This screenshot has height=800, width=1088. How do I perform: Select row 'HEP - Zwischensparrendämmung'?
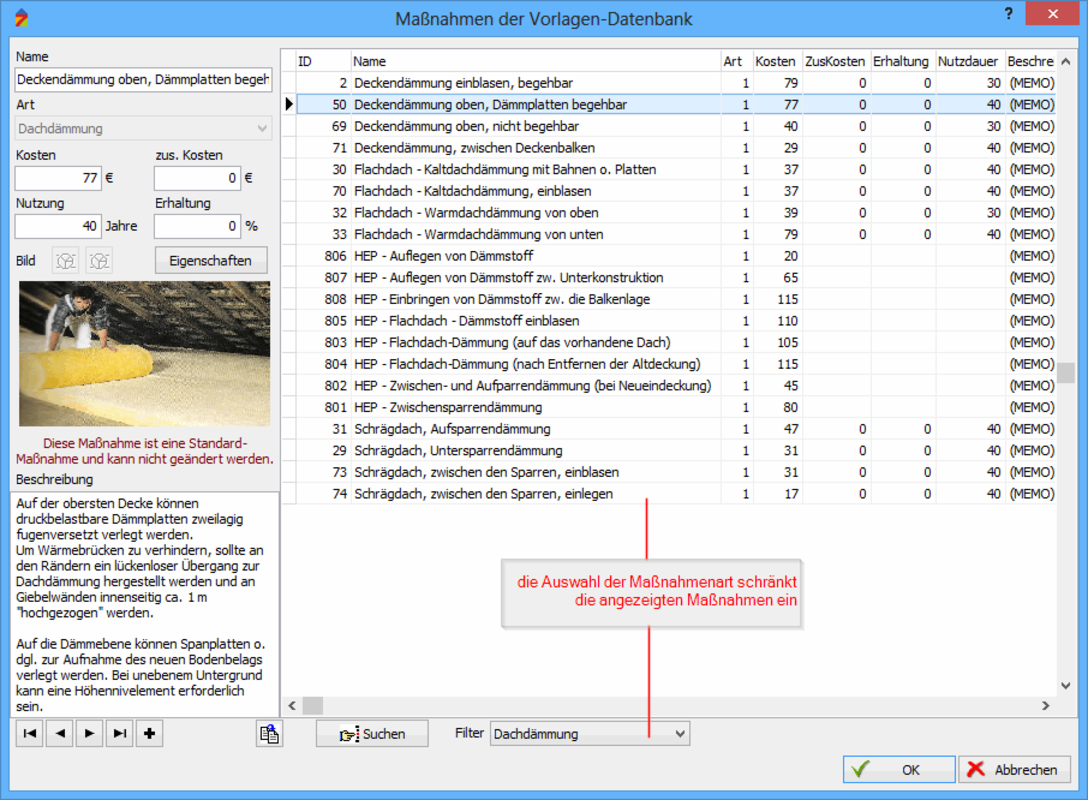click(677, 407)
